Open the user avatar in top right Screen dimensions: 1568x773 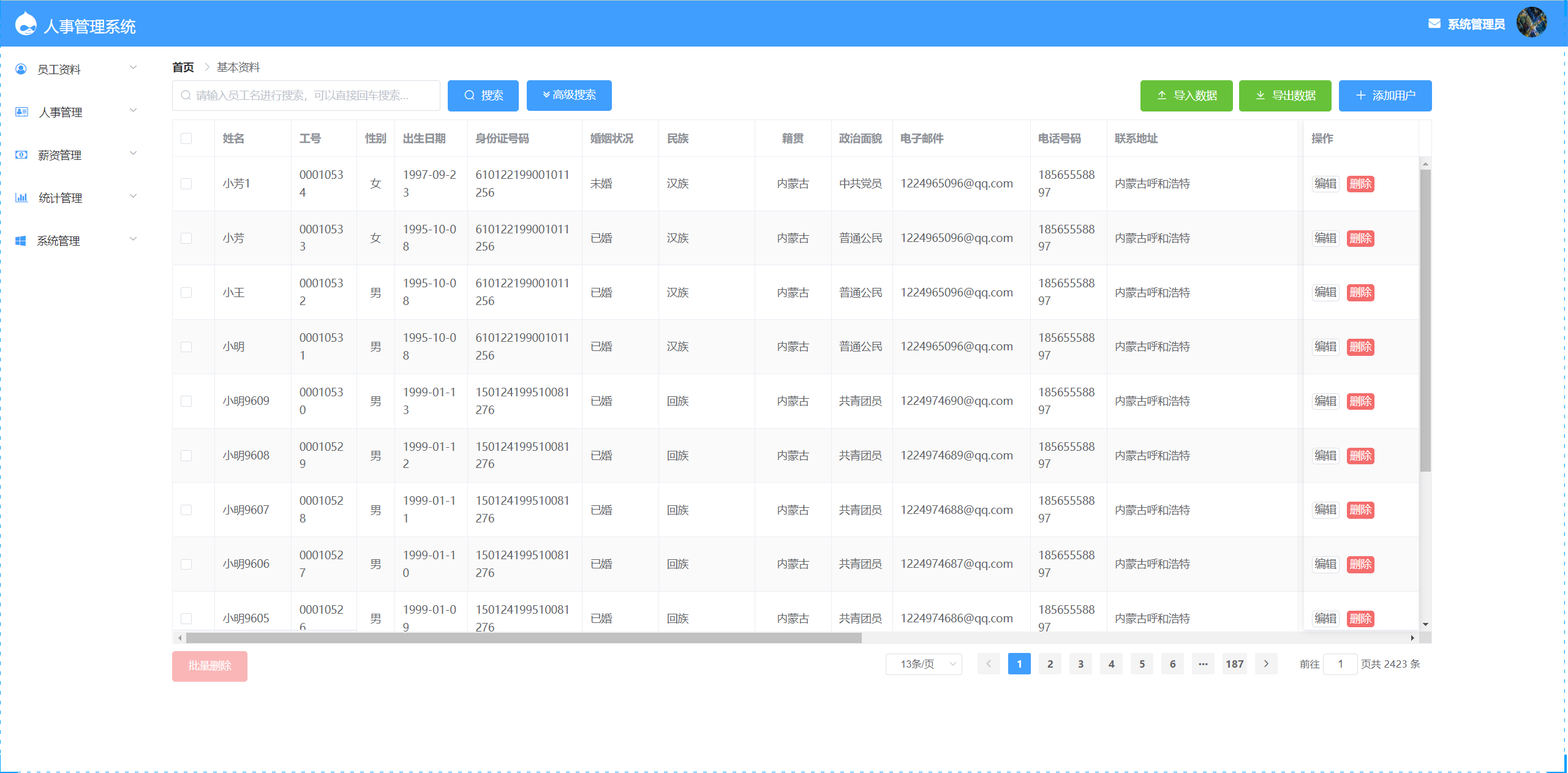click(1531, 23)
